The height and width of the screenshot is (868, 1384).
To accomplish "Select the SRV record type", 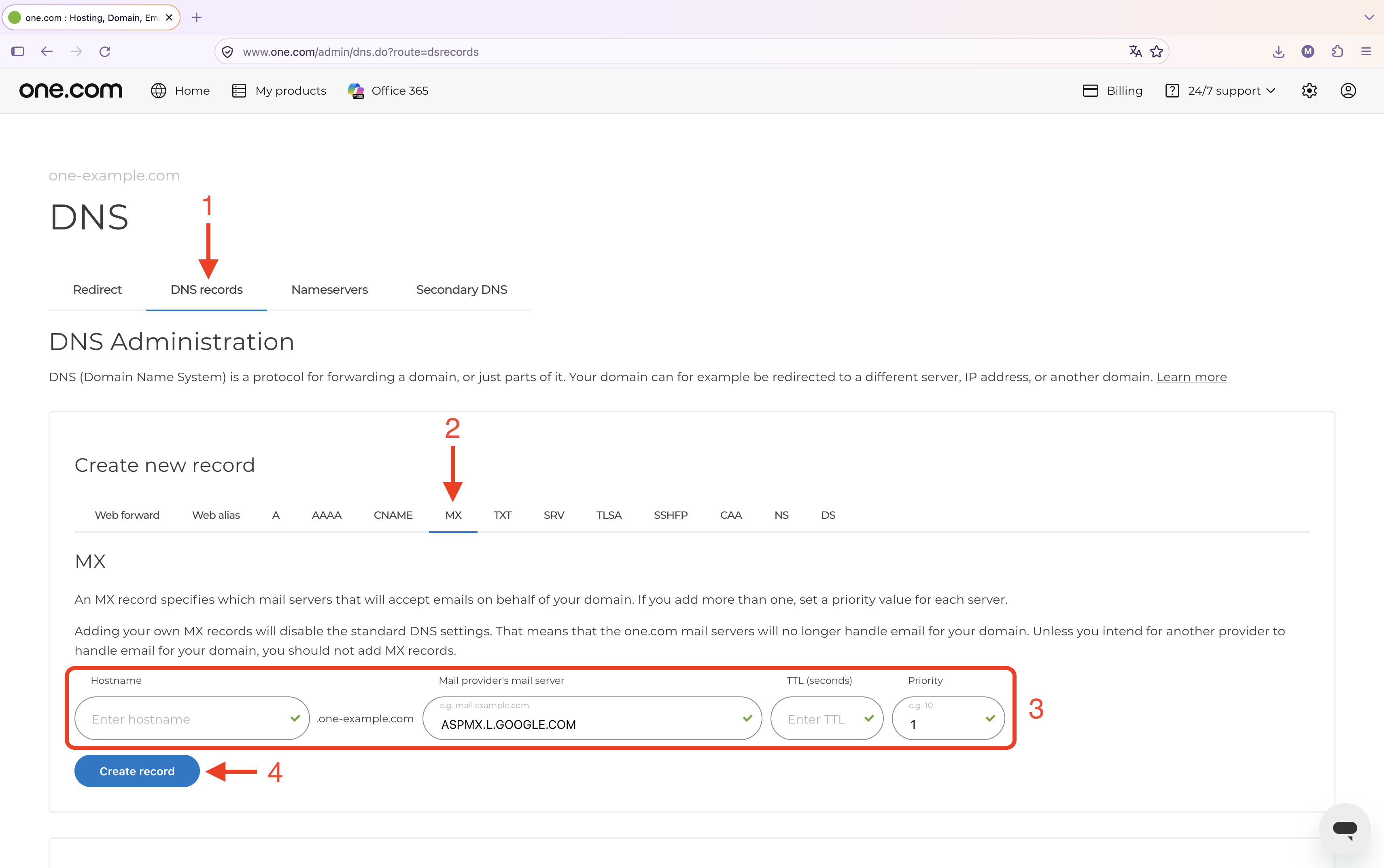I will 554,515.
